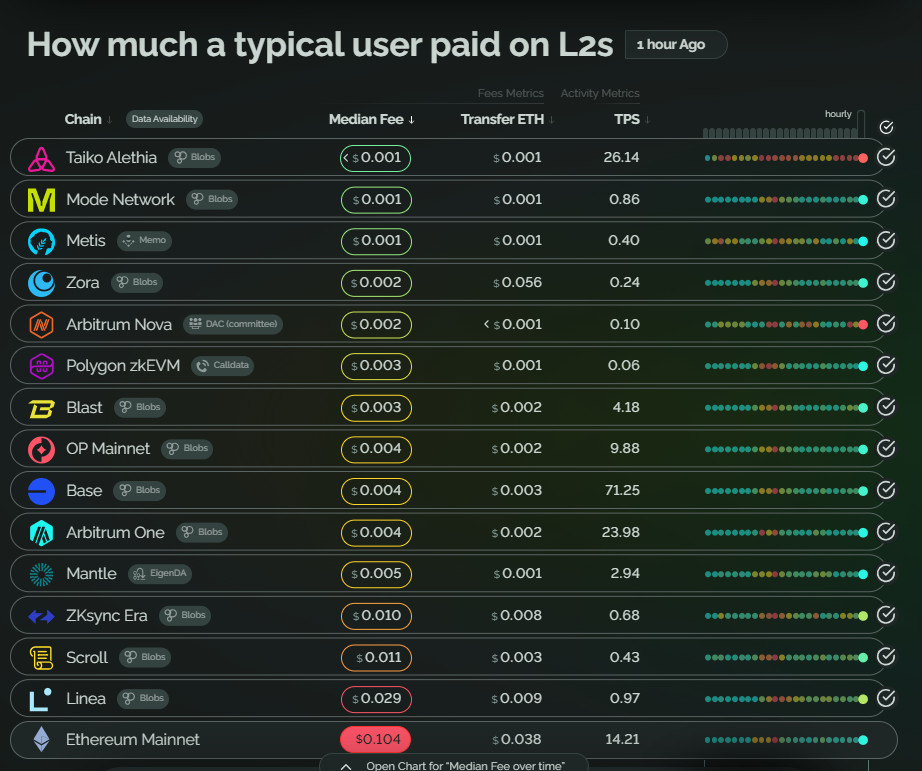The image size is (922, 771).
Task: Click the Metis chain logo
Action: point(41,241)
